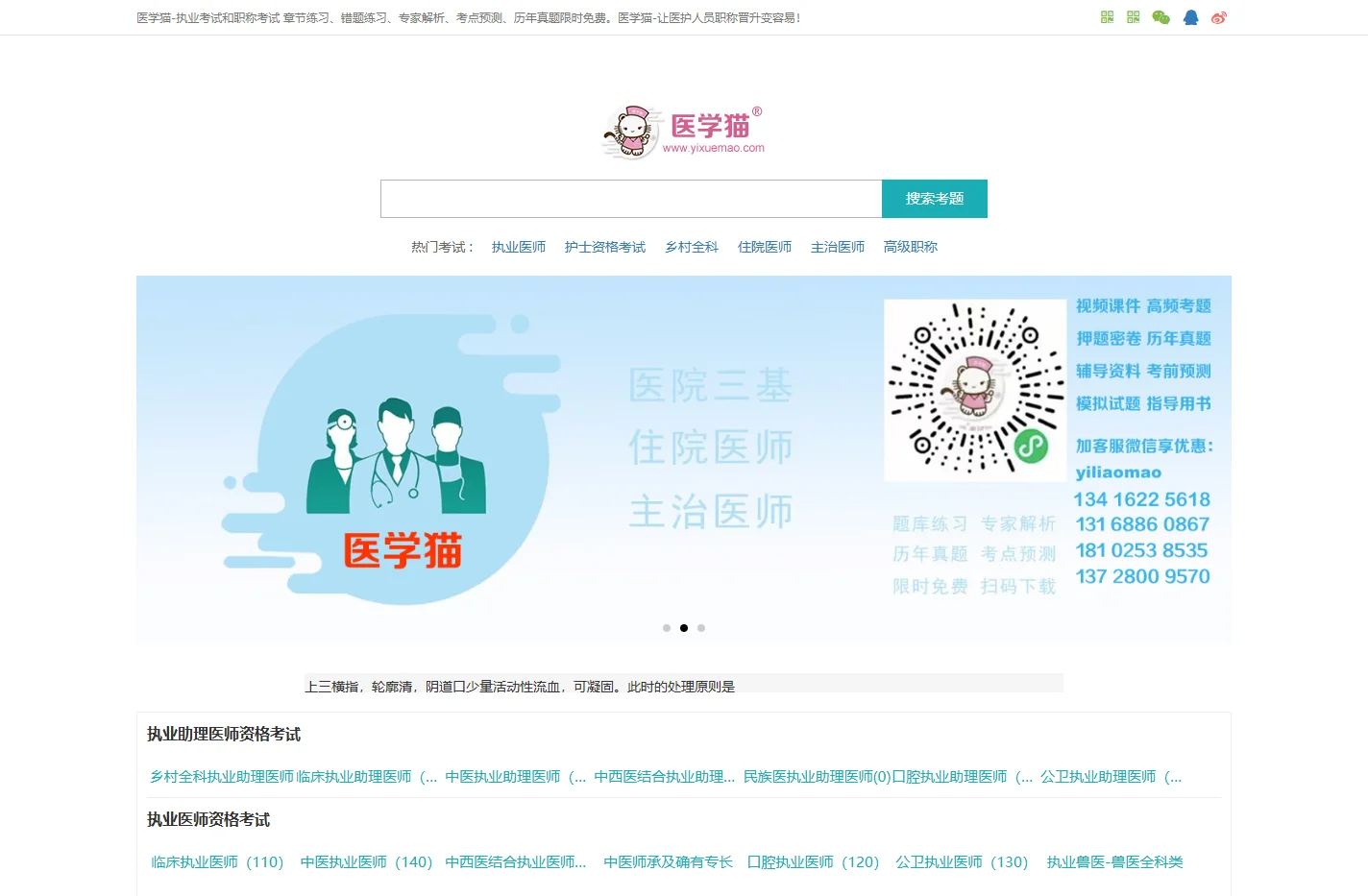Open the WeChat icon in header
Image resolution: width=1368 pixels, height=896 pixels.
pos(1160,17)
